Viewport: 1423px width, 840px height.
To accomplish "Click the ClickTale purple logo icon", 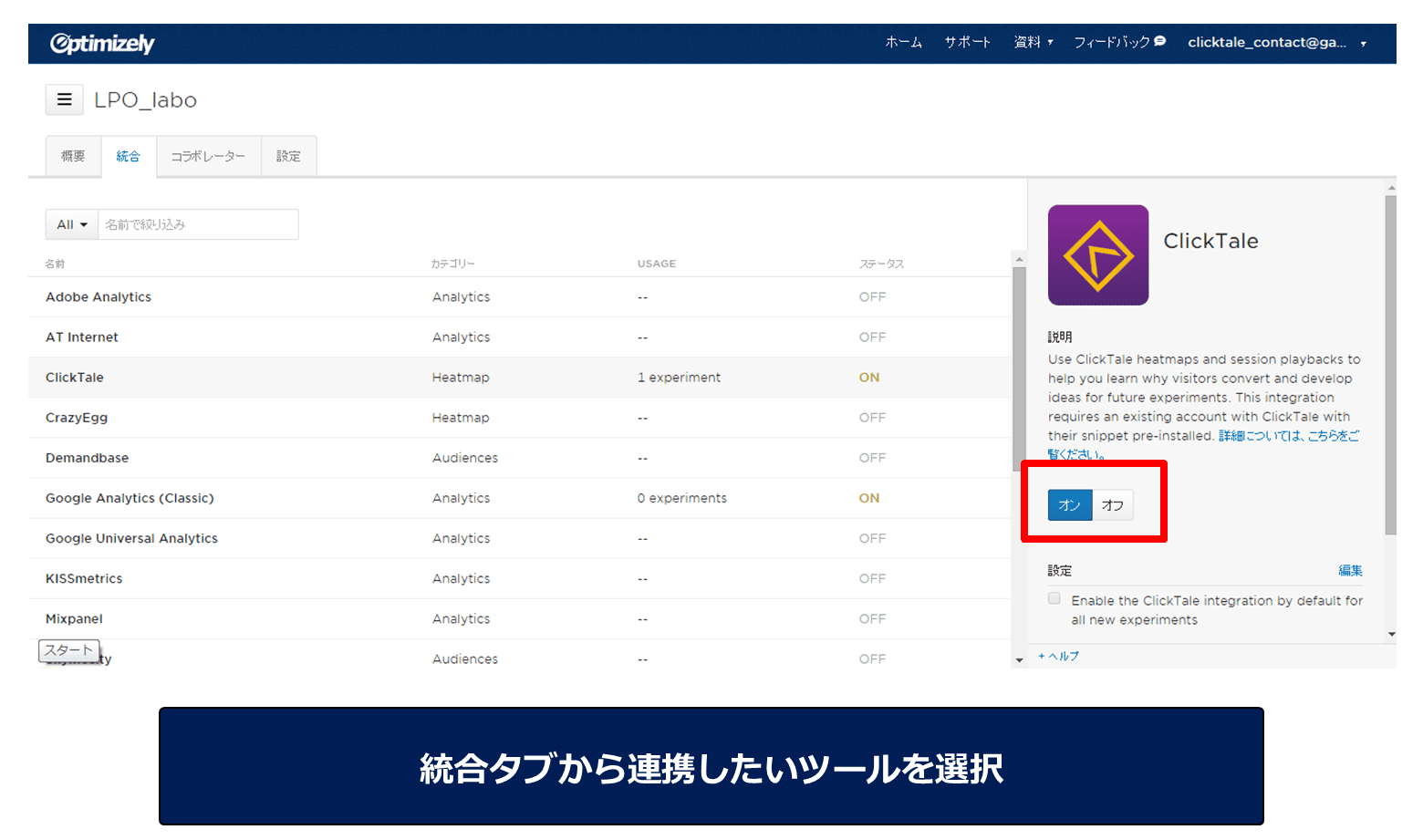I will pyautogui.click(x=1098, y=255).
